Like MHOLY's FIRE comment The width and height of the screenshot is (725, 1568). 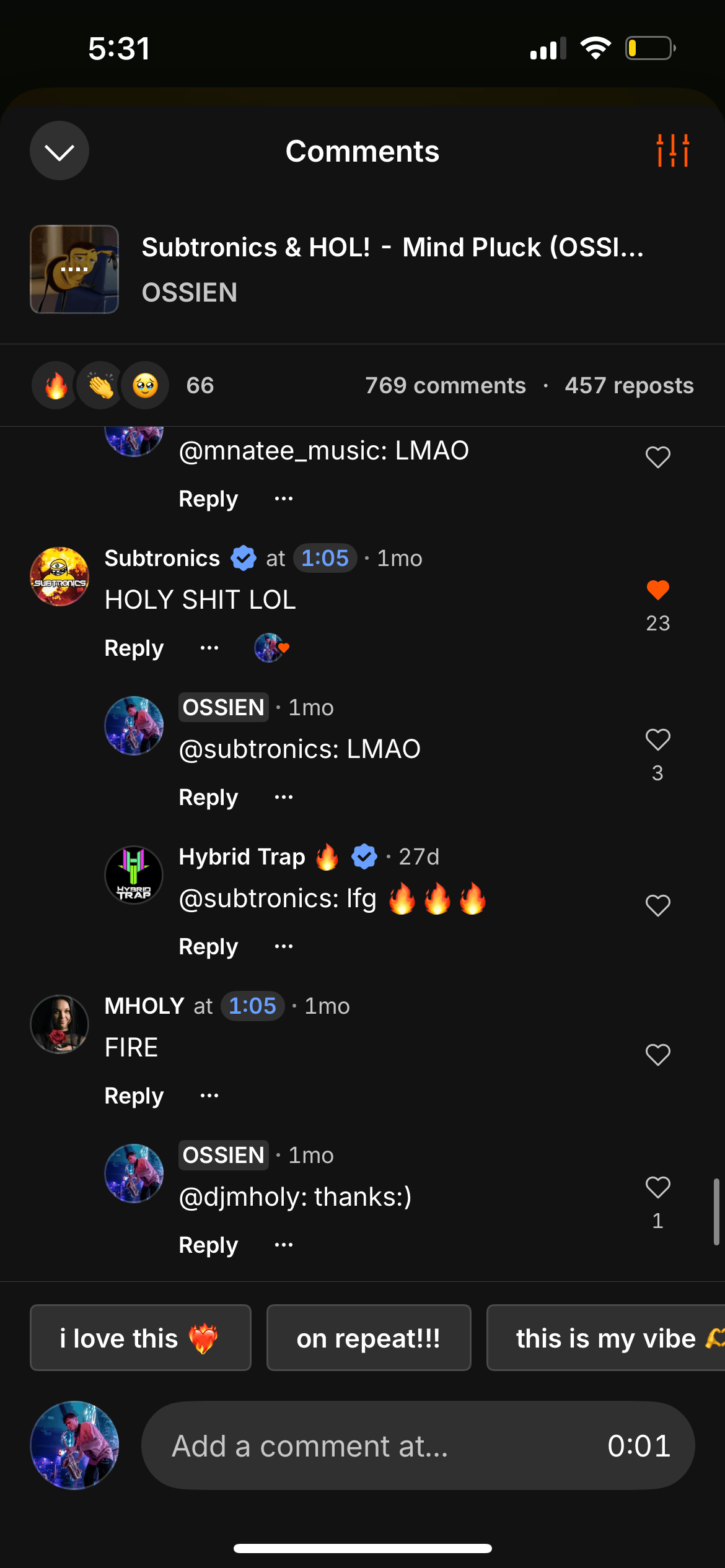pyautogui.click(x=657, y=1054)
